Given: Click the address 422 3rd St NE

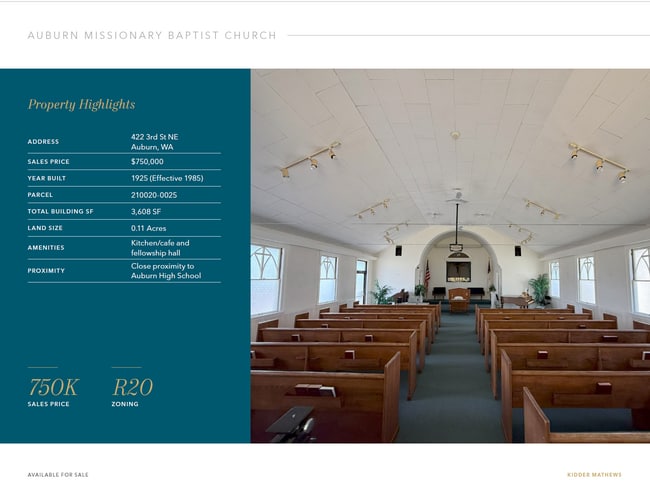Looking at the screenshot, I should click(155, 136).
